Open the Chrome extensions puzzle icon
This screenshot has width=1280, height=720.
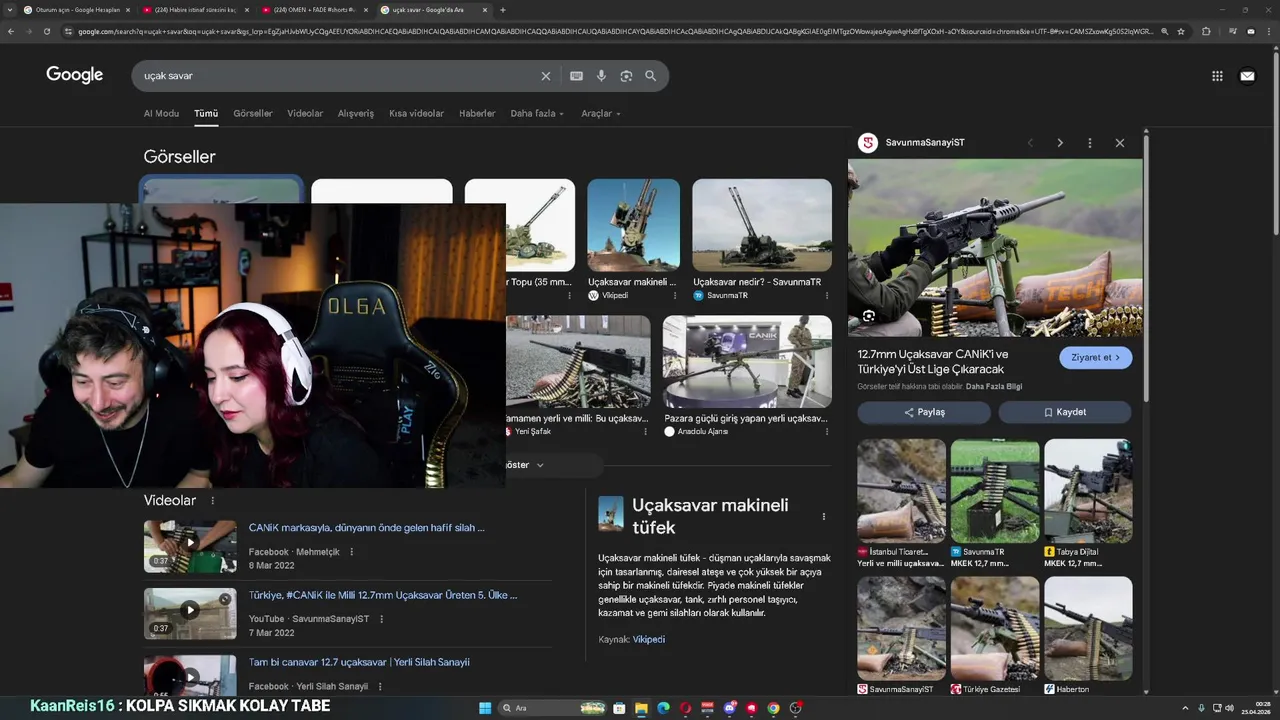pyautogui.click(x=1206, y=31)
